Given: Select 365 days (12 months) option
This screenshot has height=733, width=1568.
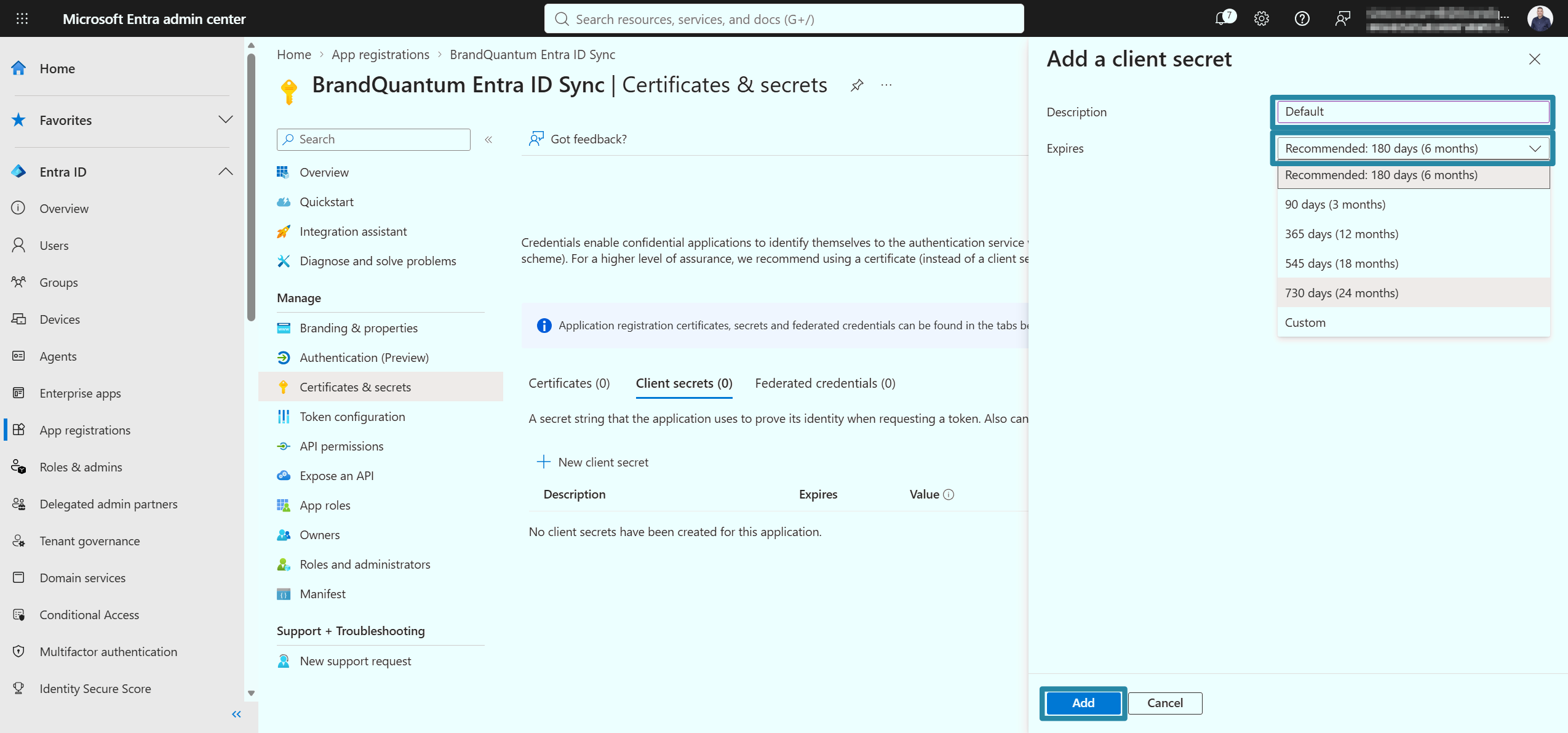Looking at the screenshot, I should [x=1413, y=234].
